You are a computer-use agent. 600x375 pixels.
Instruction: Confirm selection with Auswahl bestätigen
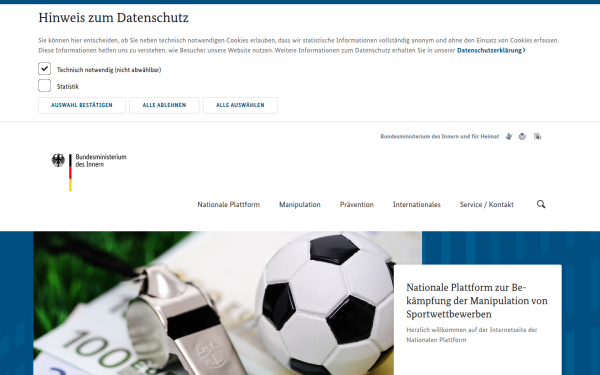(x=82, y=105)
